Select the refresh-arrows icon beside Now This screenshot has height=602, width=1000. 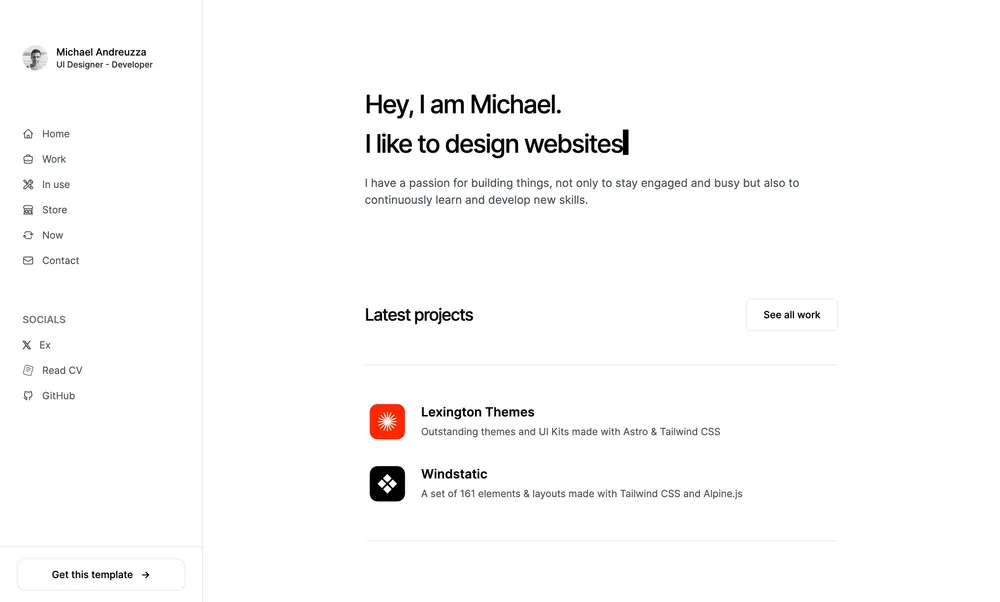pos(27,235)
